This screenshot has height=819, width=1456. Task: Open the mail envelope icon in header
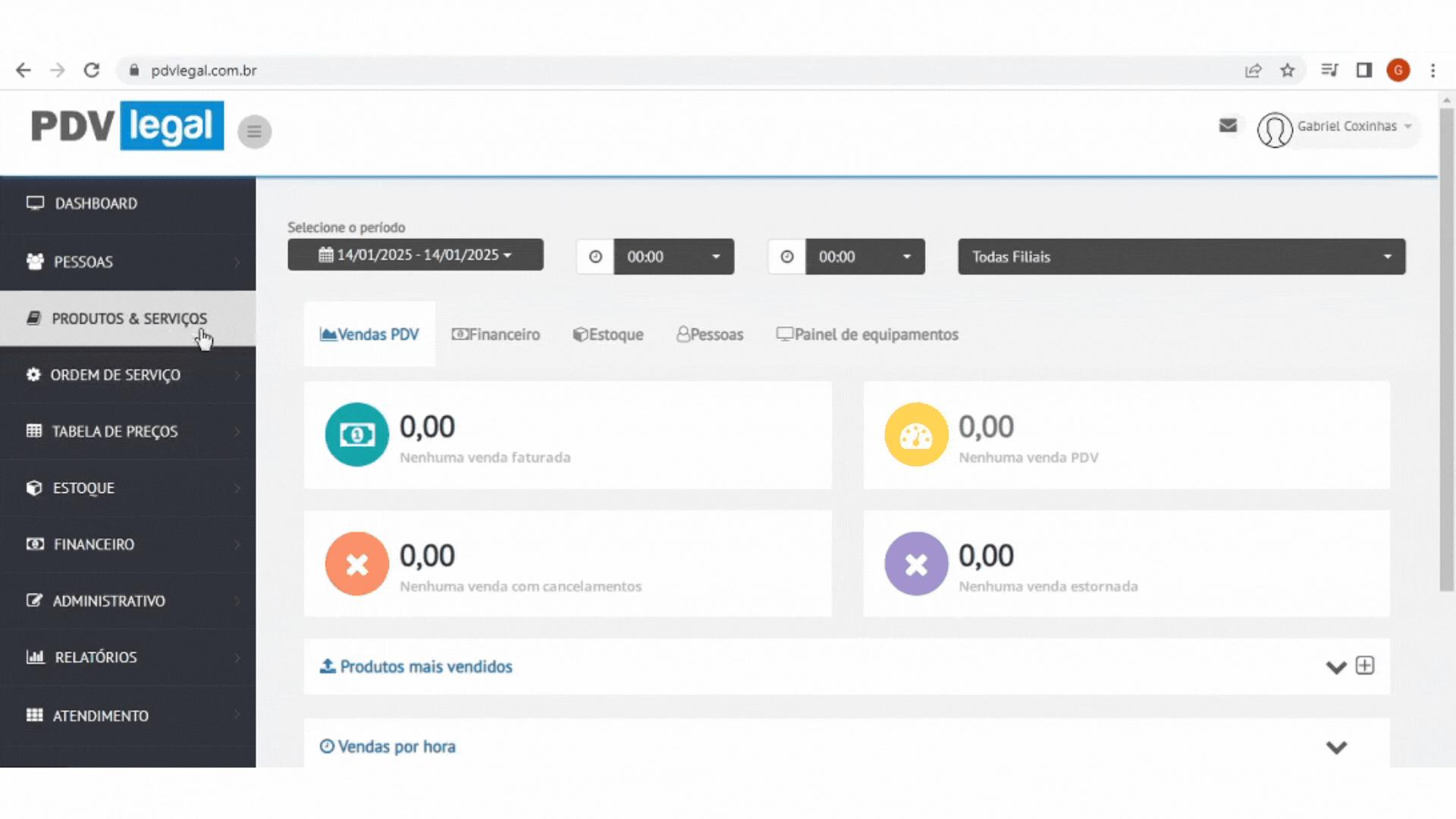pyautogui.click(x=1228, y=126)
